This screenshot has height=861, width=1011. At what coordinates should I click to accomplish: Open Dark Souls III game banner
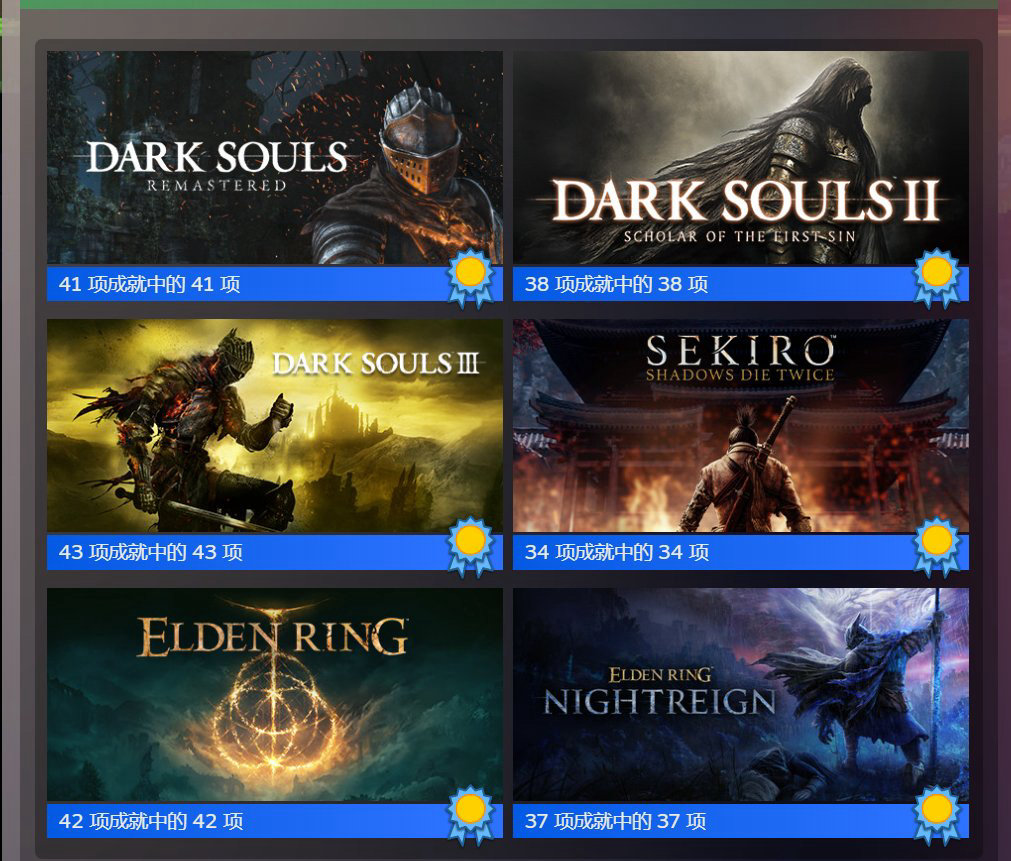pyautogui.click(x=275, y=426)
